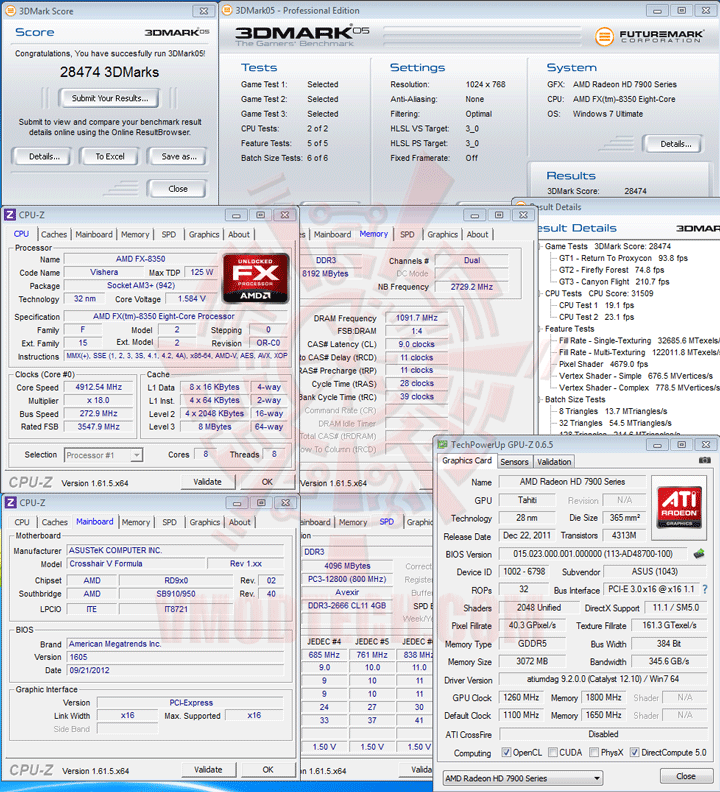
Task: Click the CPU-Z icon in the CPU tab window's title bar
Action: (x=10, y=215)
